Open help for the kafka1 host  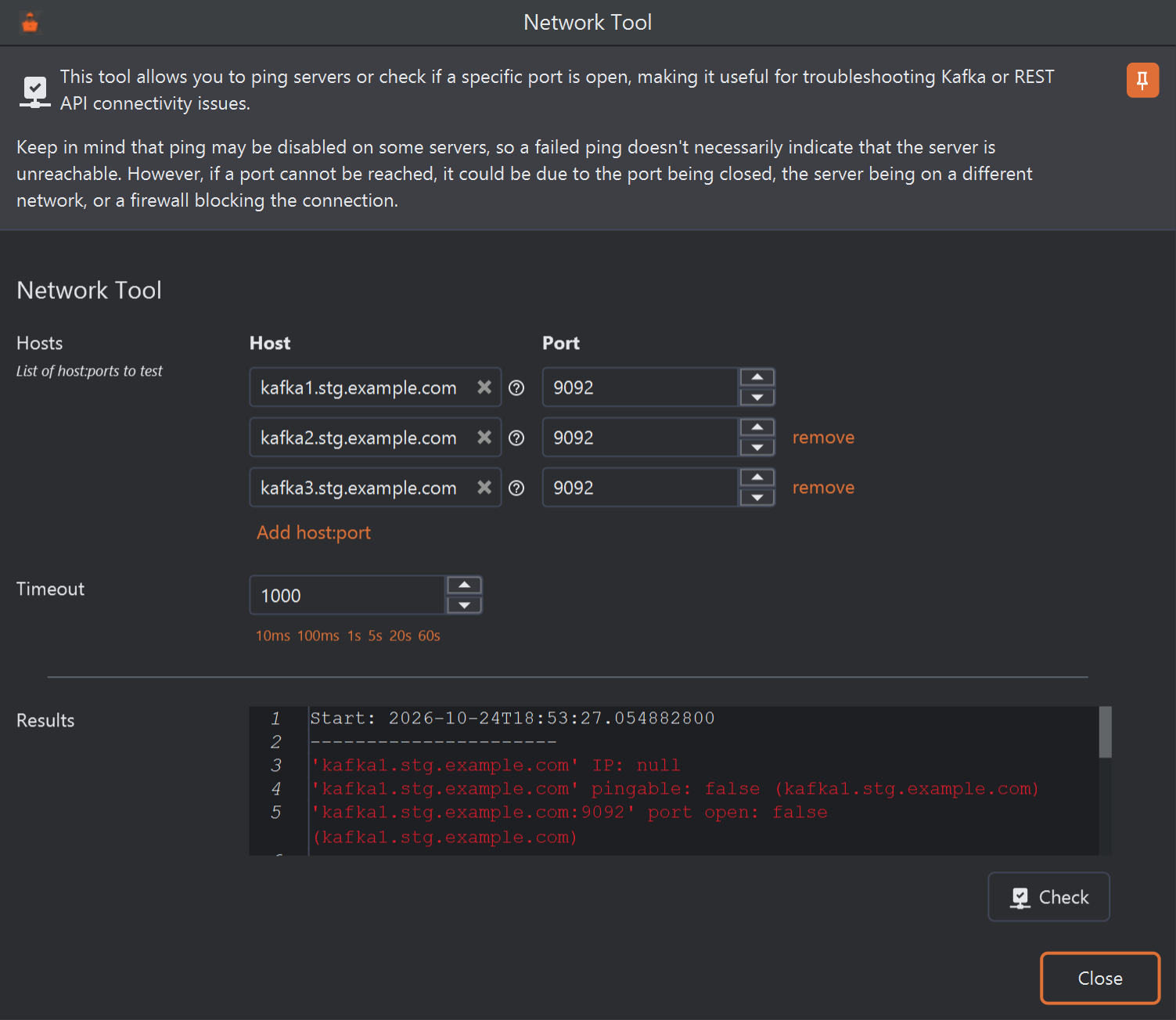click(x=516, y=387)
